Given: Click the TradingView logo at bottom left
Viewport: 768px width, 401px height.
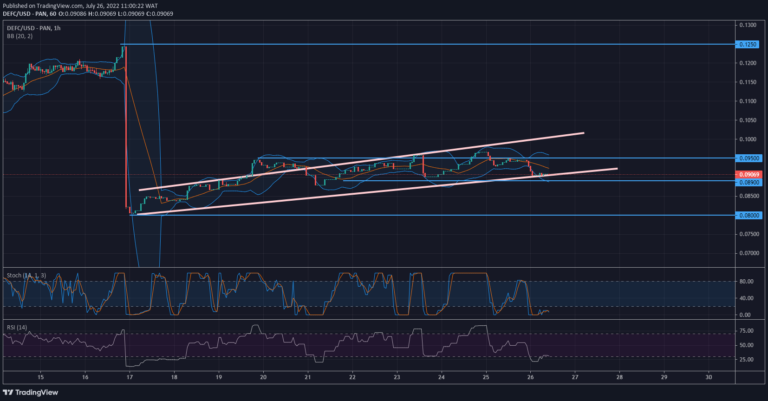Looking at the screenshot, I should [30, 392].
